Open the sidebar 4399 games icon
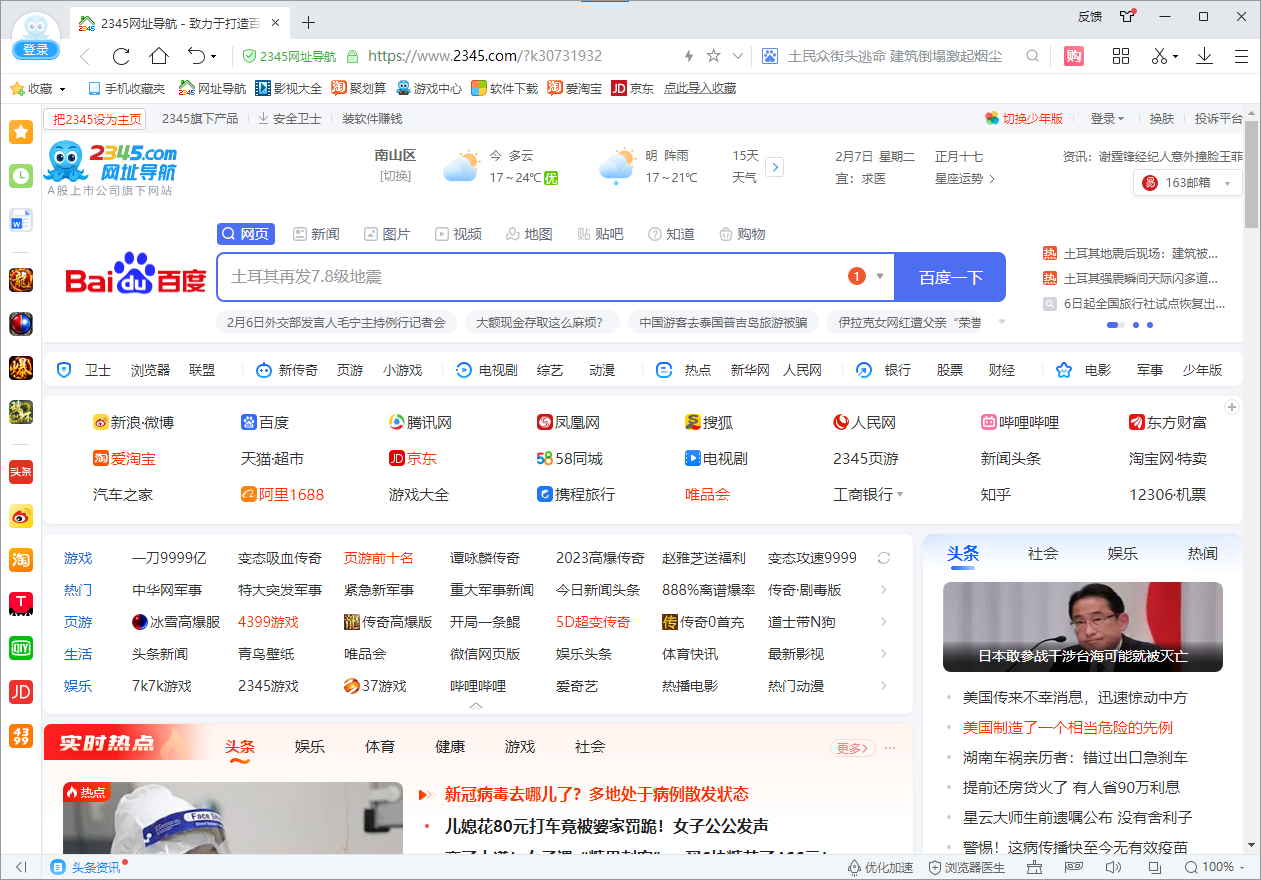 [x=21, y=735]
